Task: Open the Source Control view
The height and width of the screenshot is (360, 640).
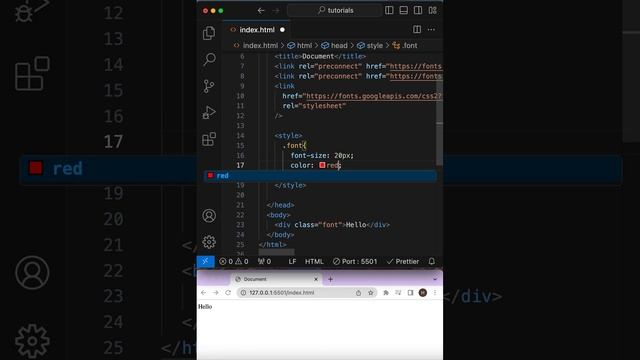Action: (x=209, y=86)
